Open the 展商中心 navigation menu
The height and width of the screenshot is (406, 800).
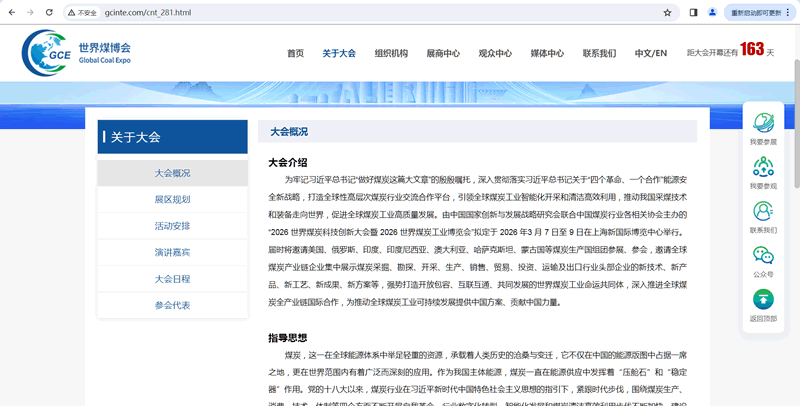pyautogui.click(x=443, y=53)
